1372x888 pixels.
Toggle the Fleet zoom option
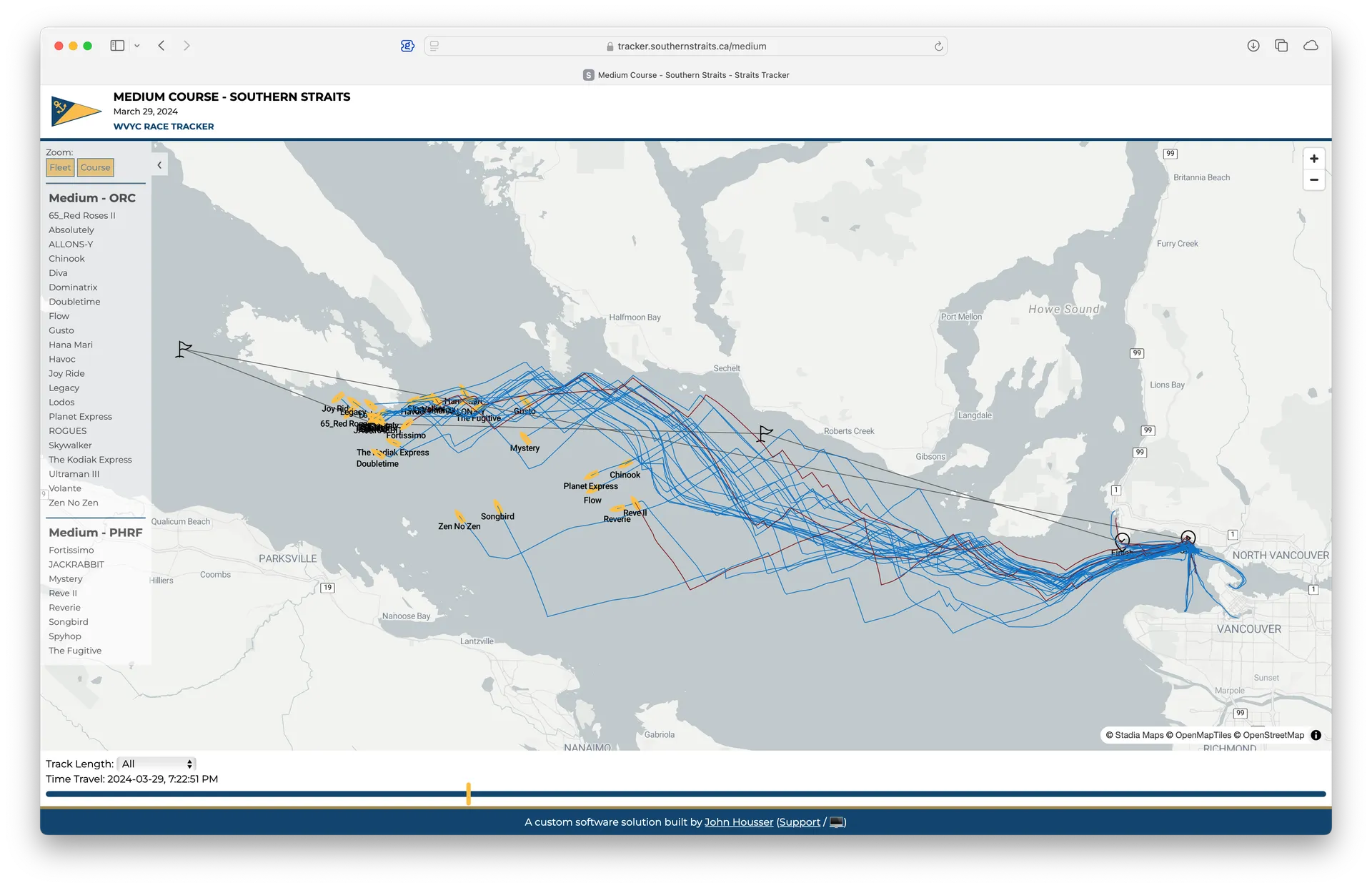[60, 167]
